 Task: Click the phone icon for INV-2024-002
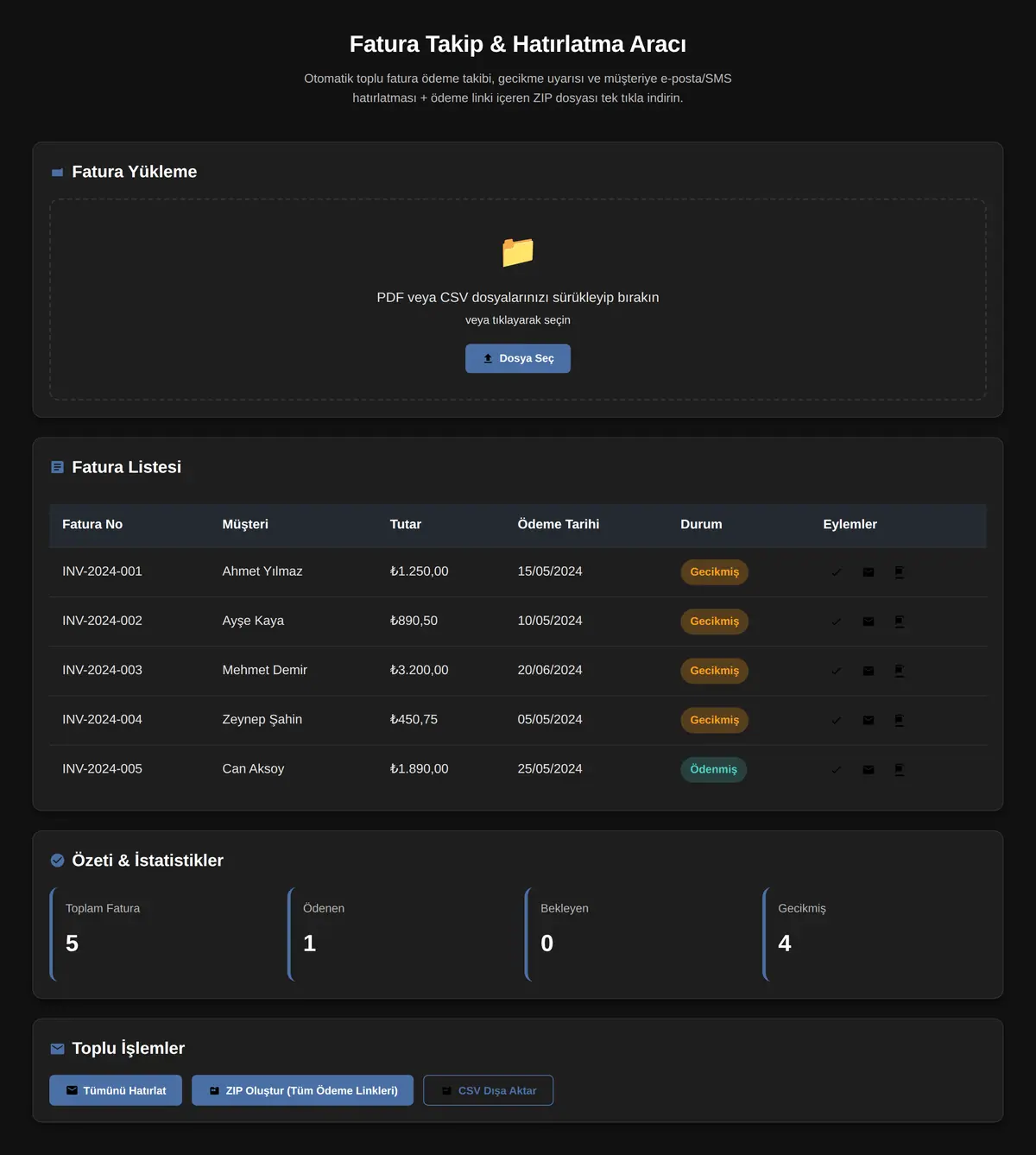tap(900, 622)
